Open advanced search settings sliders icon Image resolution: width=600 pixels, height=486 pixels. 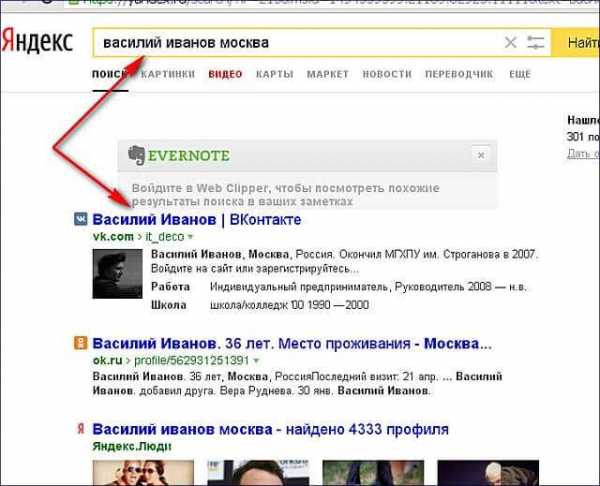[535, 42]
